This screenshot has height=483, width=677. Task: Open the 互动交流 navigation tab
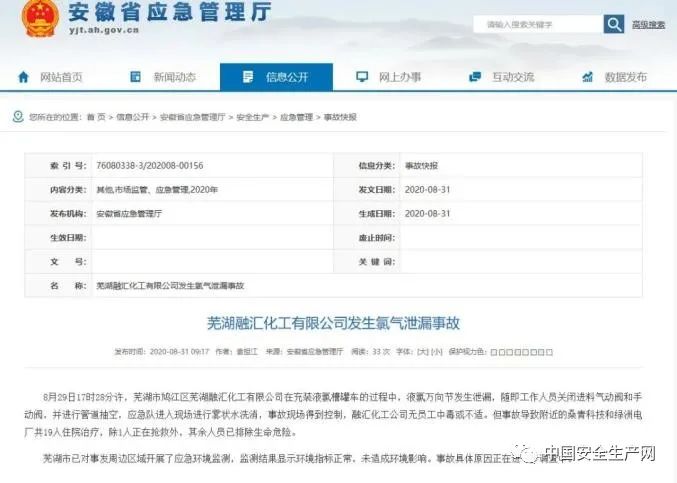pos(502,77)
